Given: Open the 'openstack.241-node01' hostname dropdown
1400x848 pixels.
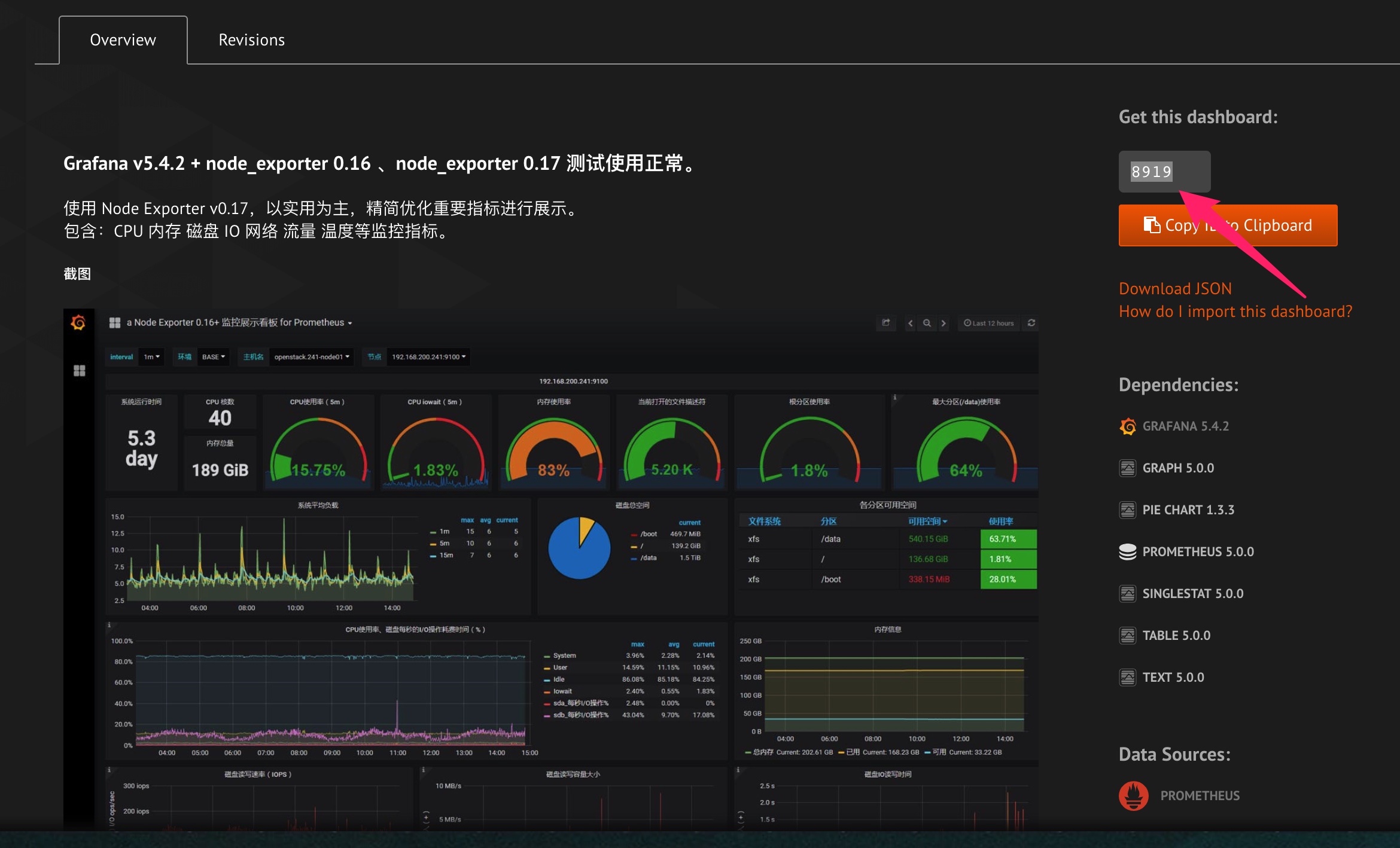Looking at the screenshot, I should coord(312,357).
